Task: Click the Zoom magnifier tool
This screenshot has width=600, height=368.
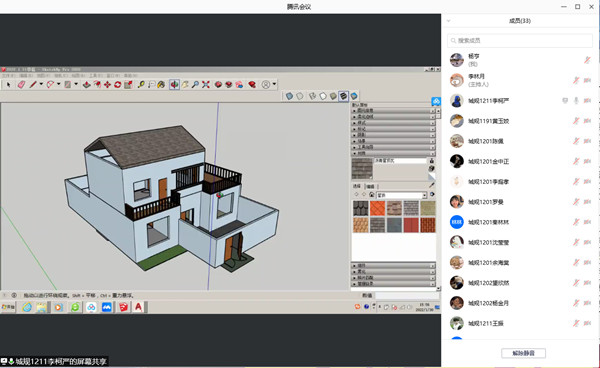Action: pyautogui.click(x=195, y=85)
